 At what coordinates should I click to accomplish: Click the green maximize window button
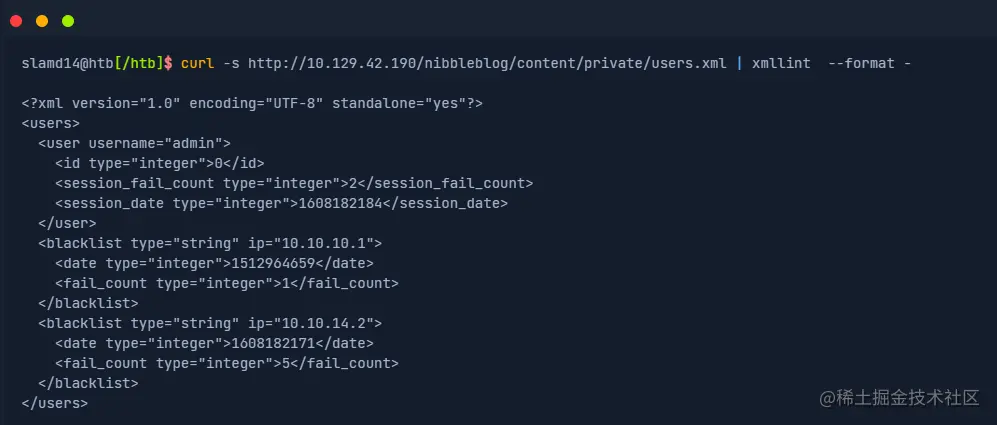tap(68, 20)
